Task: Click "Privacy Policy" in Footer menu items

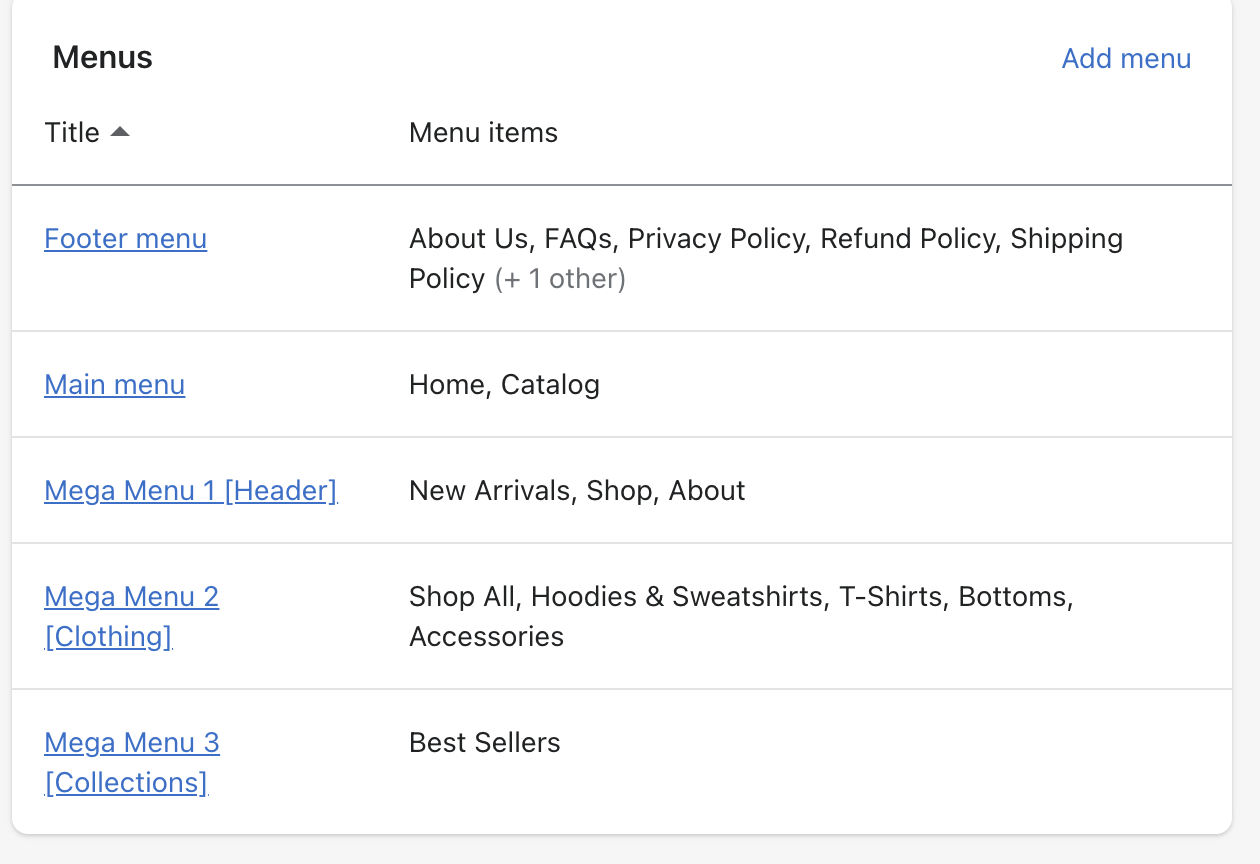Action: coord(716,239)
